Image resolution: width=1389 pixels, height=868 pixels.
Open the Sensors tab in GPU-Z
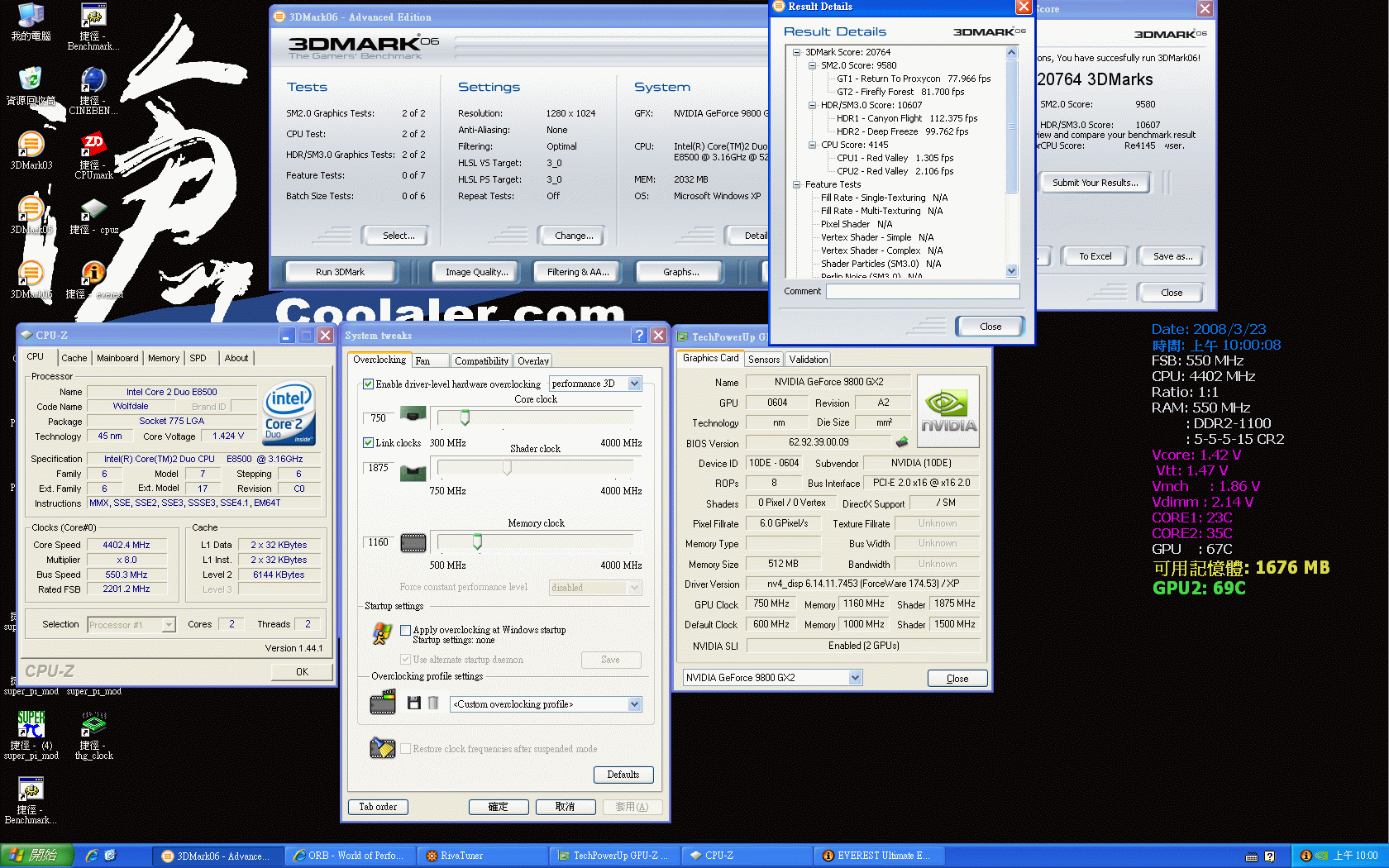pyautogui.click(x=764, y=360)
